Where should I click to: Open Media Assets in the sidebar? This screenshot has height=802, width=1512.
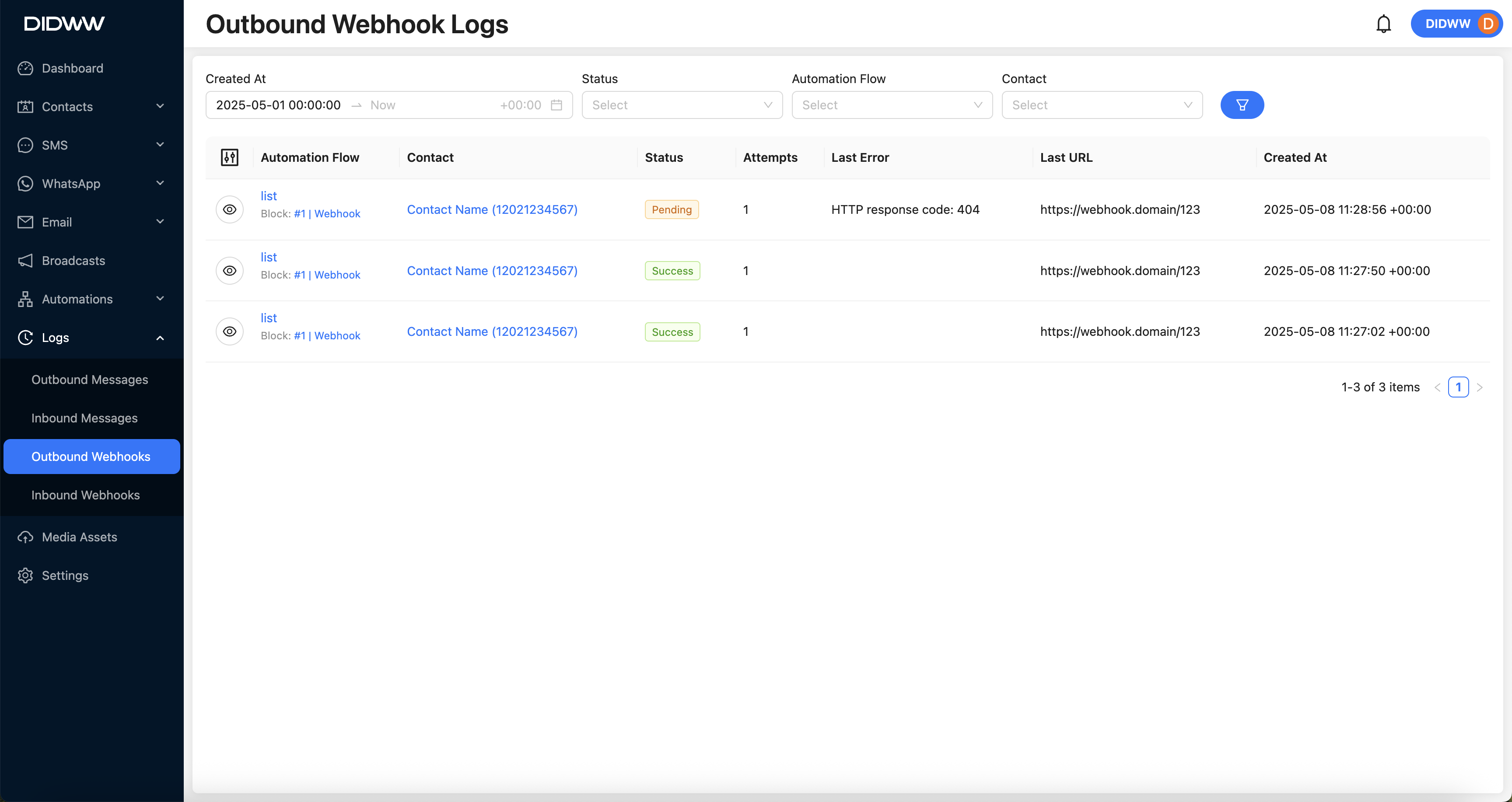(79, 537)
